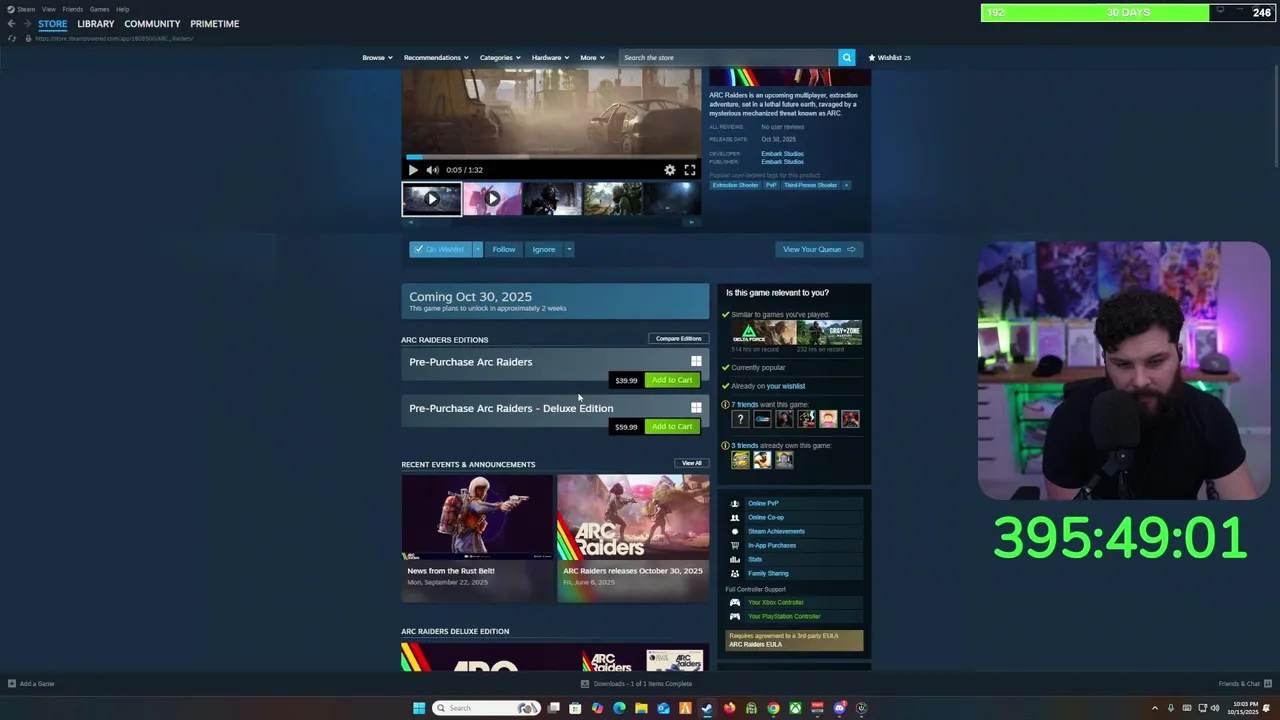
Task: View All recent events
Action: [x=692, y=463]
